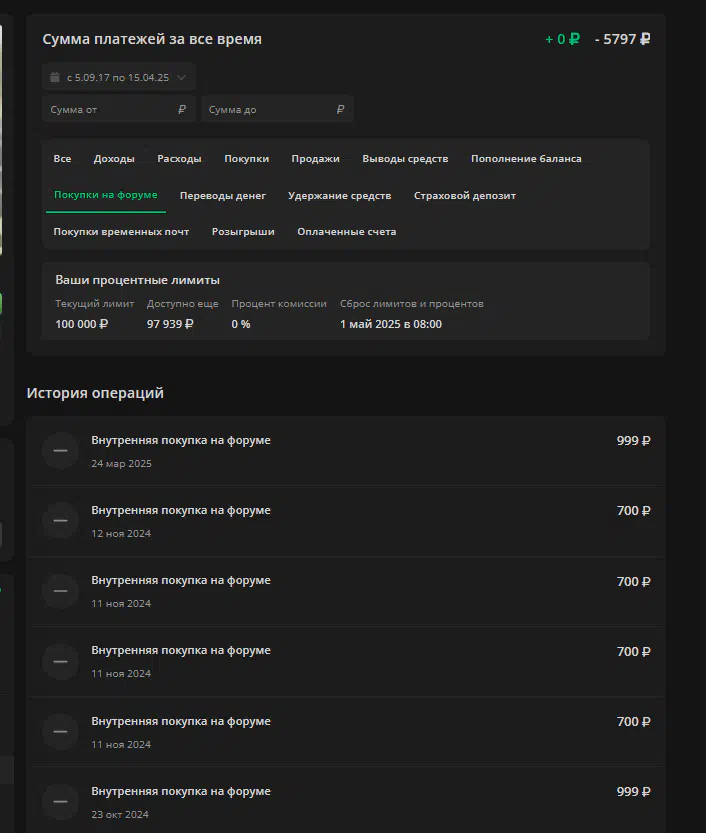The height and width of the screenshot is (833, 706).
Task: Click the minus icon for 23 окт 2024 purchase
Action: click(x=61, y=802)
